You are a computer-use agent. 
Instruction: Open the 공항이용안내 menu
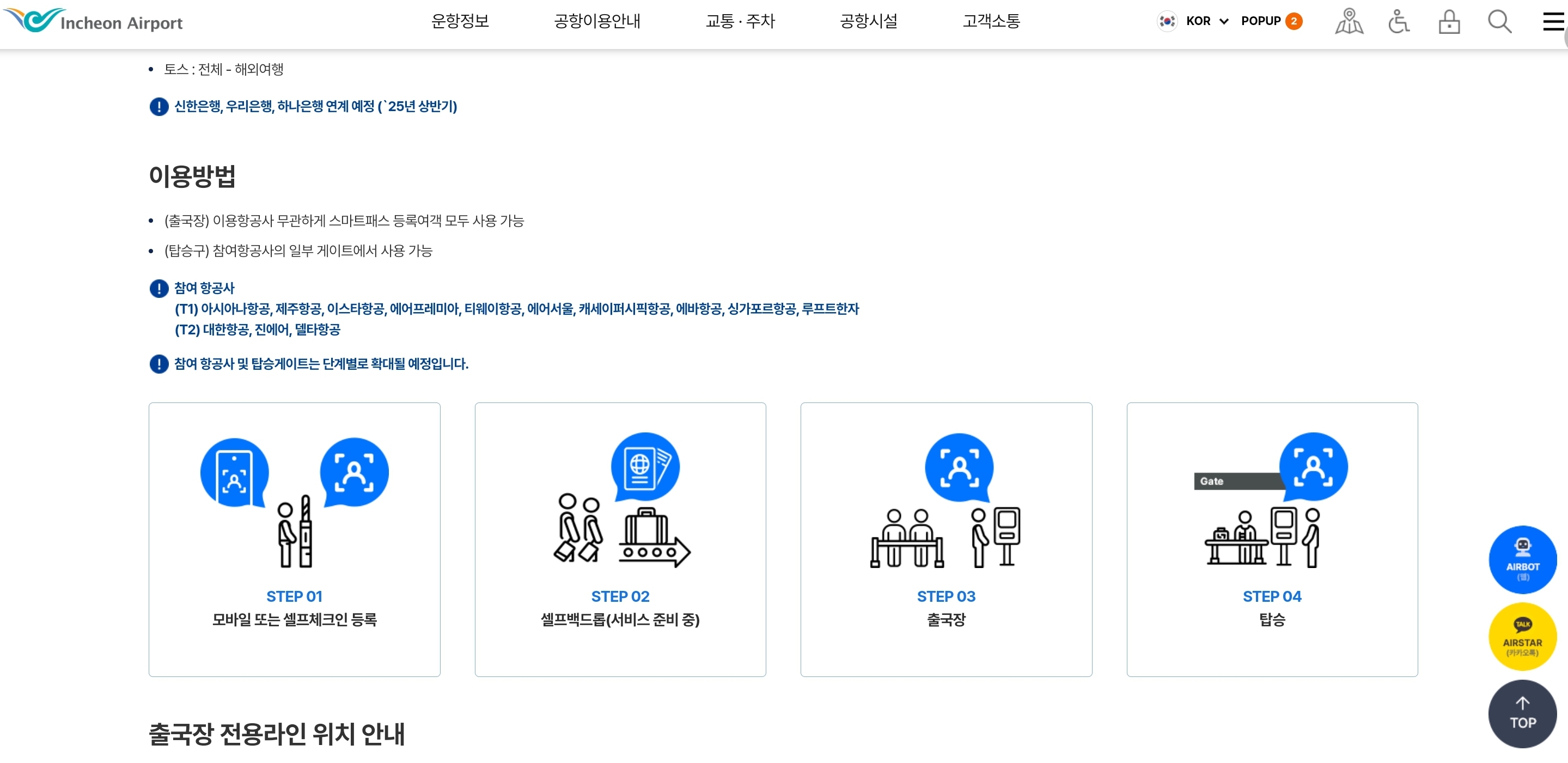596,21
